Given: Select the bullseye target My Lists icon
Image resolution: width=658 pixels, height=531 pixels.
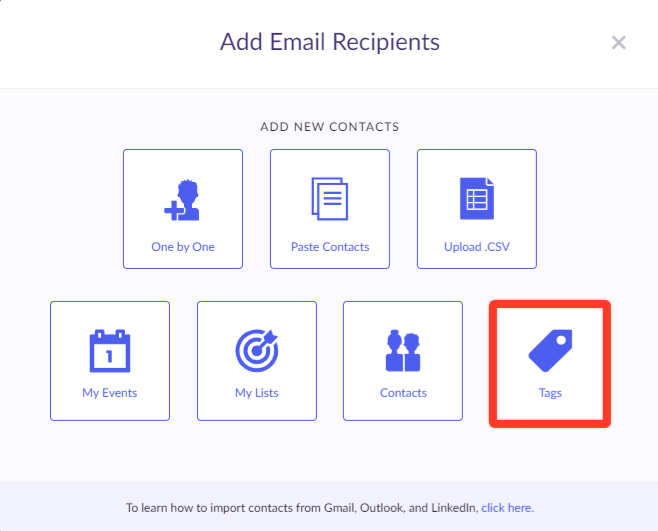Looking at the screenshot, I should [x=257, y=351].
